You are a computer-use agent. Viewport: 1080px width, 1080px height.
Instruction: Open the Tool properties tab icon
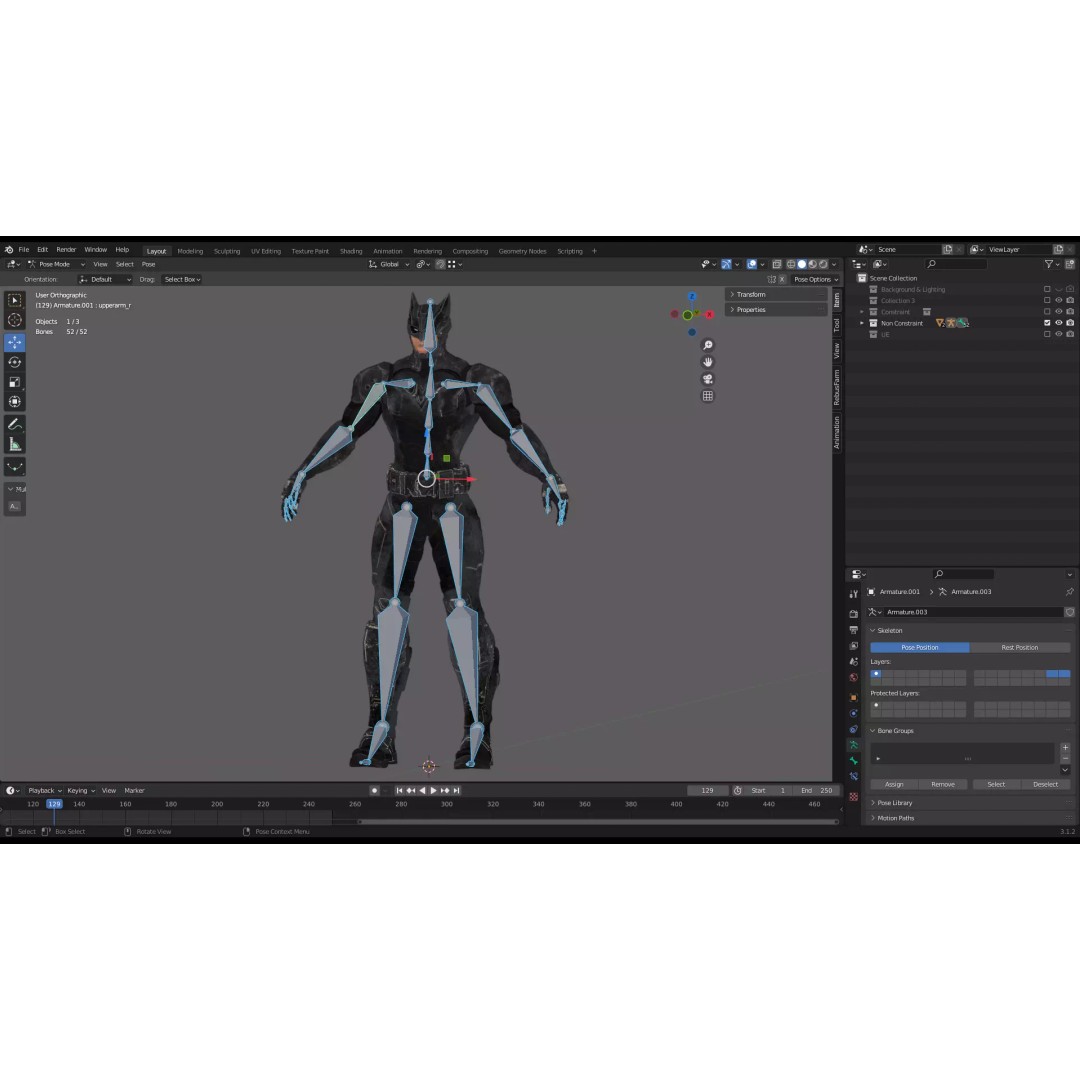click(853, 594)
